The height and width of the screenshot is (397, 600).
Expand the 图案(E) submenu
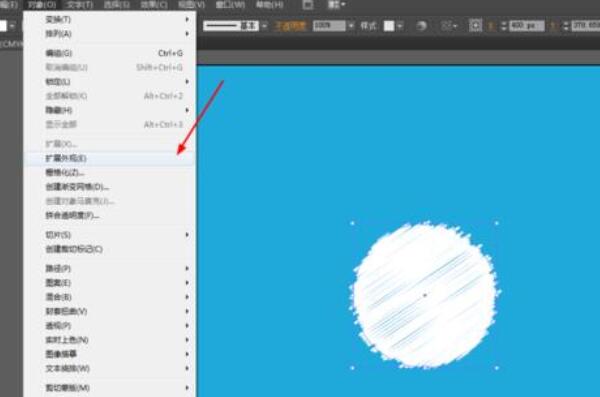110,283
